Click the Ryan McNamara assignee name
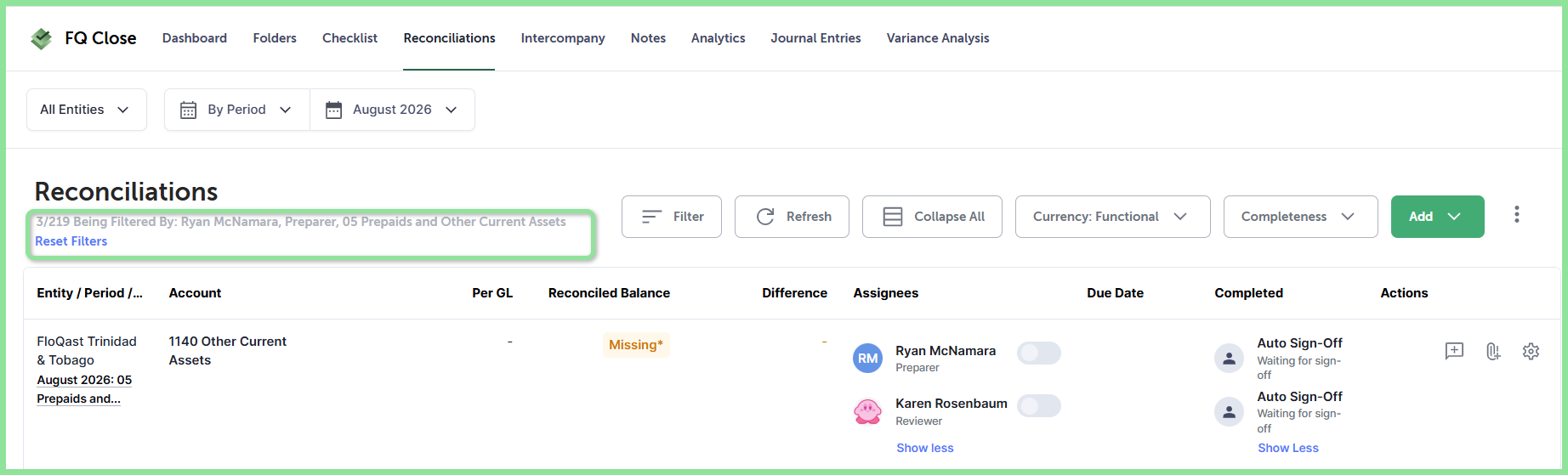 (x=946, y=351)
